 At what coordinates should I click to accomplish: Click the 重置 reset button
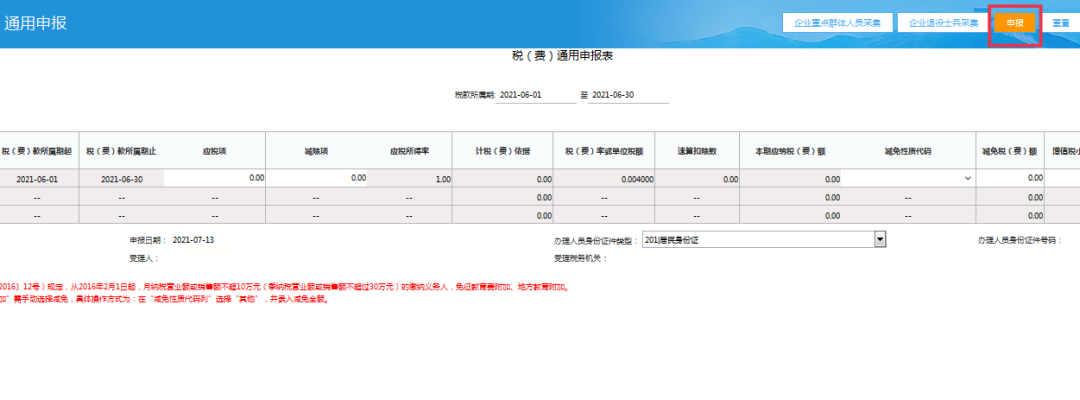pos(1060,23)
